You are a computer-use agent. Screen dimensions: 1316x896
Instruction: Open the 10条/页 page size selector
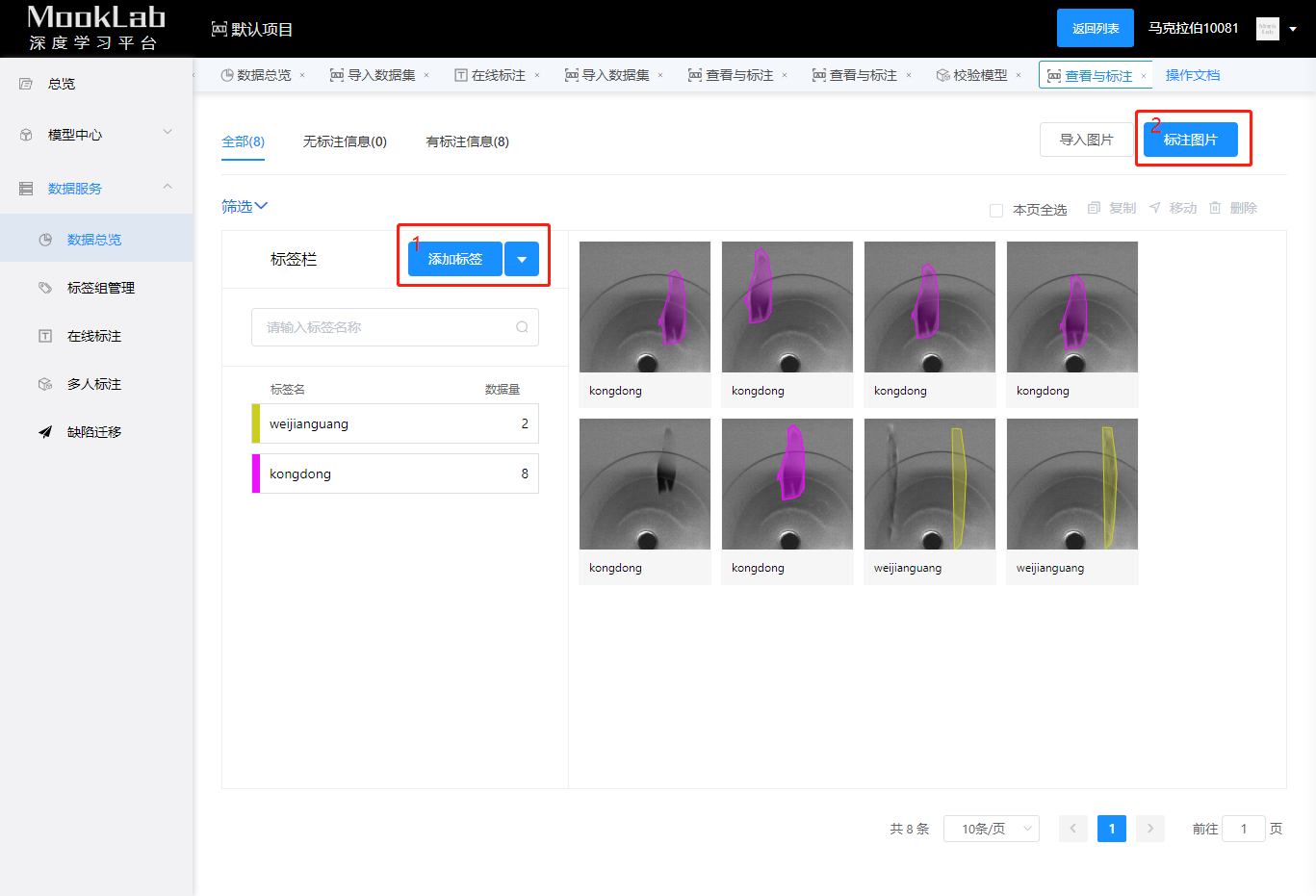click(992, 829)
